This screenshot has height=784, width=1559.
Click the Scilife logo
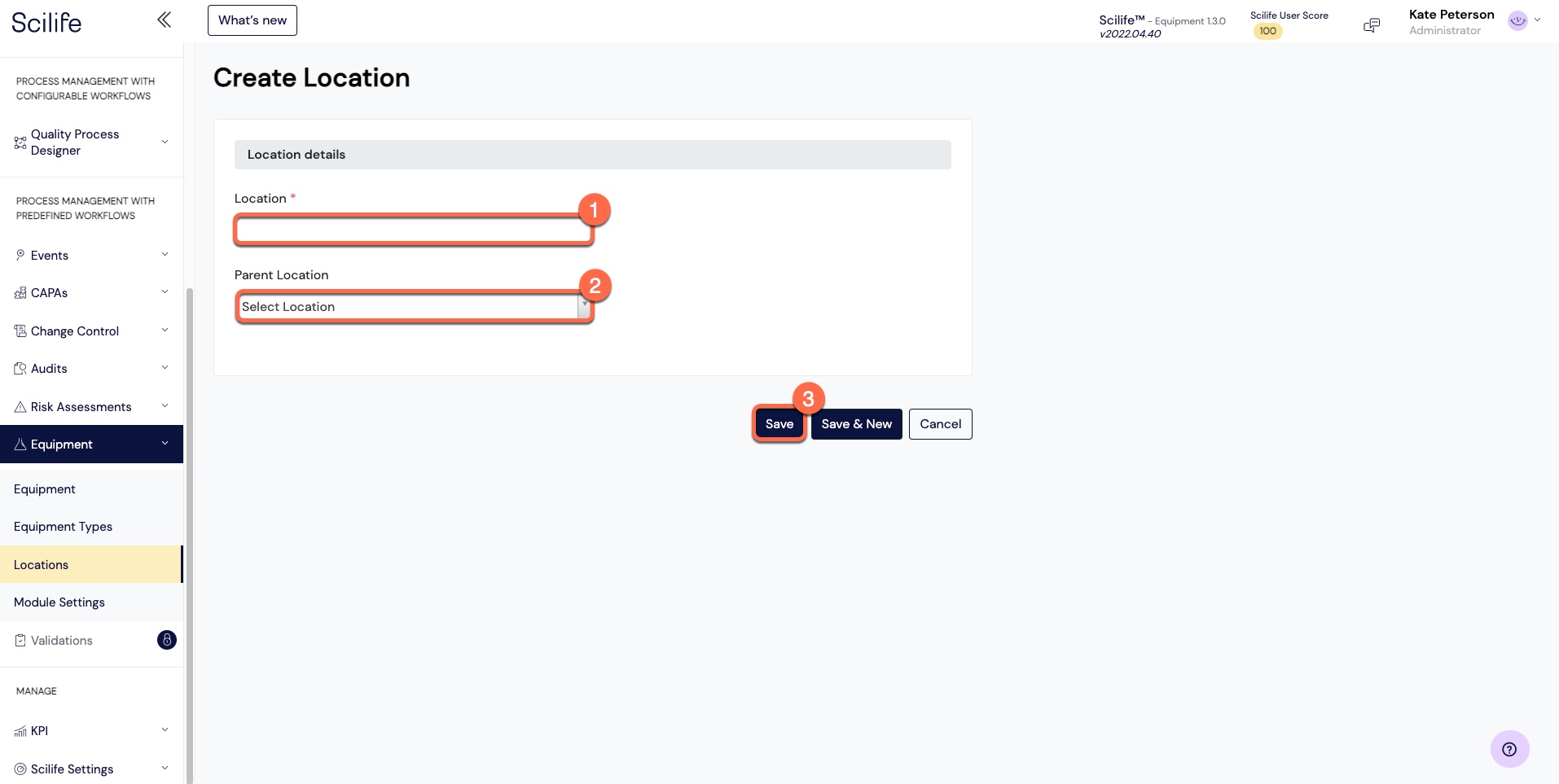[46, 22]
